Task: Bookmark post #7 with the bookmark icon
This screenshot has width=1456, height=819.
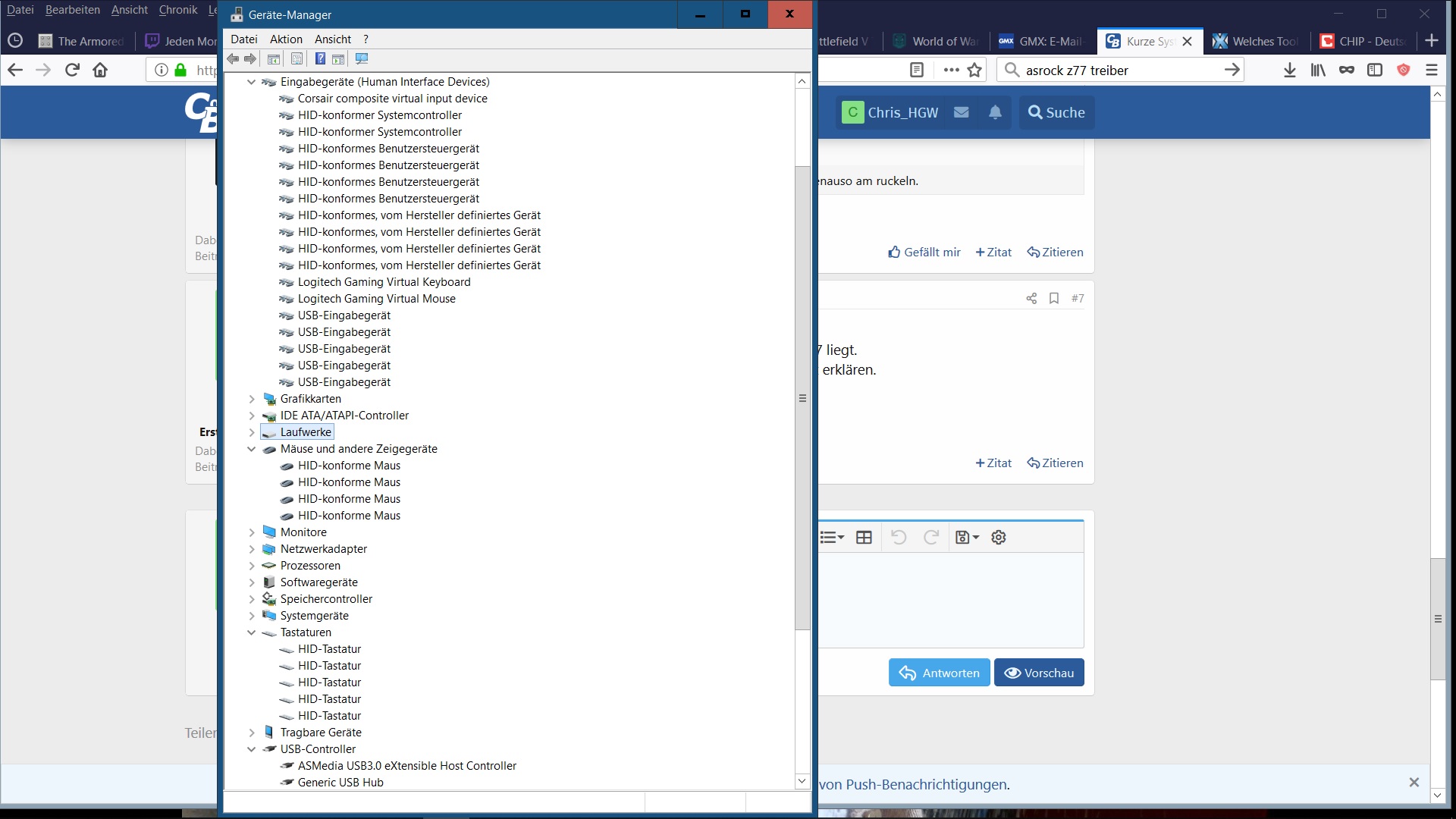Action: 1053,299
